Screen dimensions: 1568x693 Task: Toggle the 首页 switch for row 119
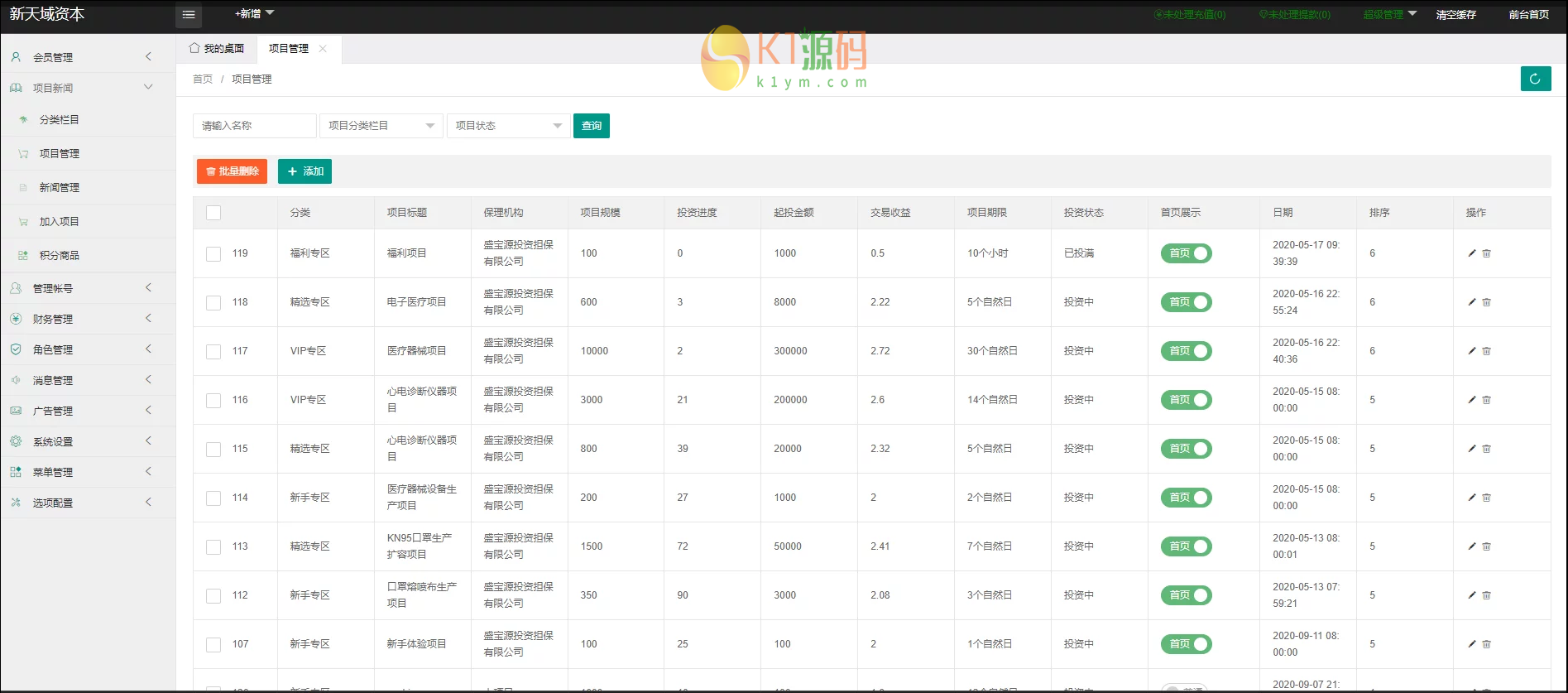(1186, 253)
